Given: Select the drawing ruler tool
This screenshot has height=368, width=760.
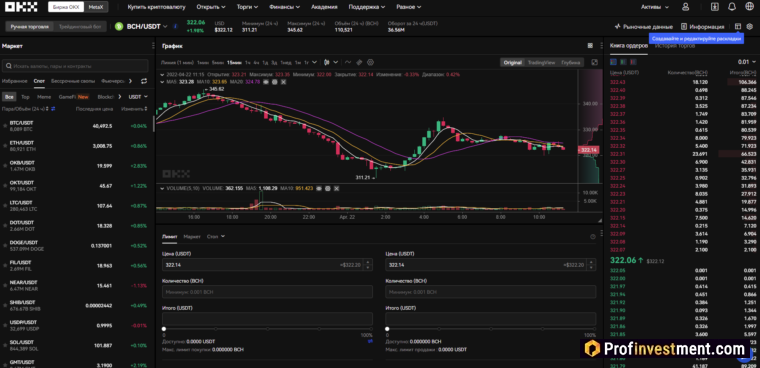Looking at the screenshot, I should 359,62.
